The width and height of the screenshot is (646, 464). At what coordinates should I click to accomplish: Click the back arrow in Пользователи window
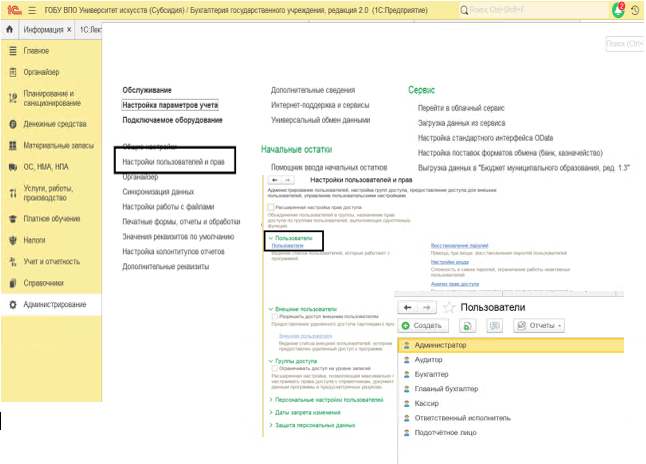(408, 307)
